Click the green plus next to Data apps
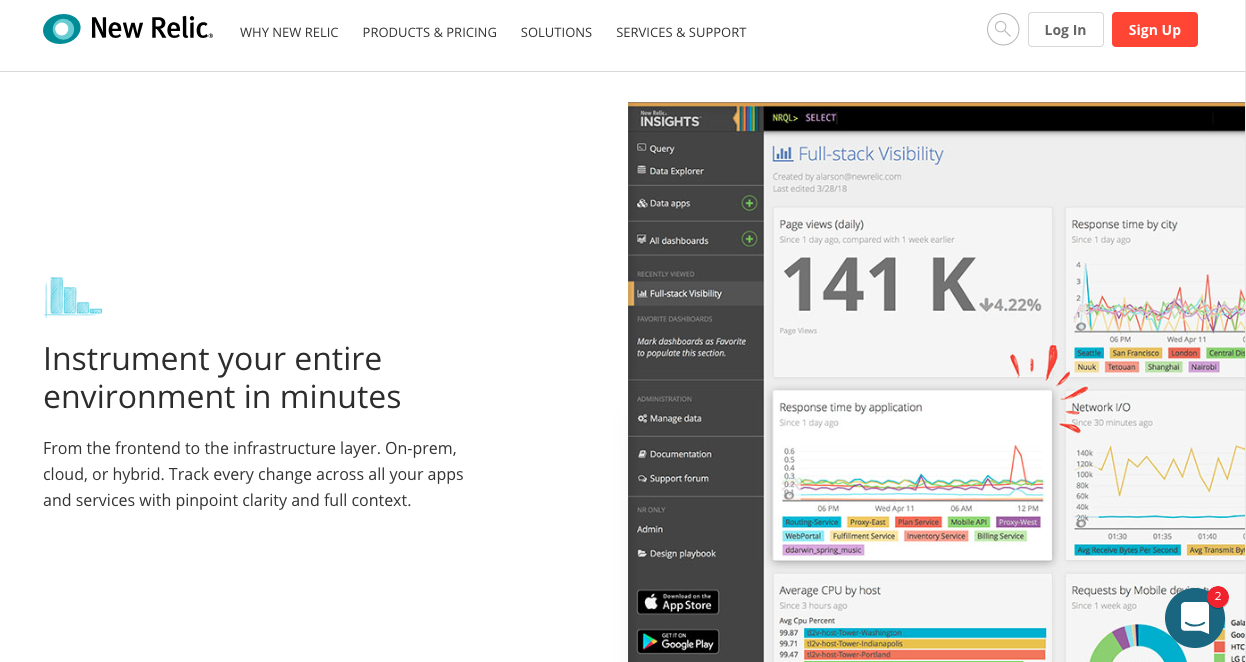The width and height of the screenshot is (1246, 662). coord(748,203)
